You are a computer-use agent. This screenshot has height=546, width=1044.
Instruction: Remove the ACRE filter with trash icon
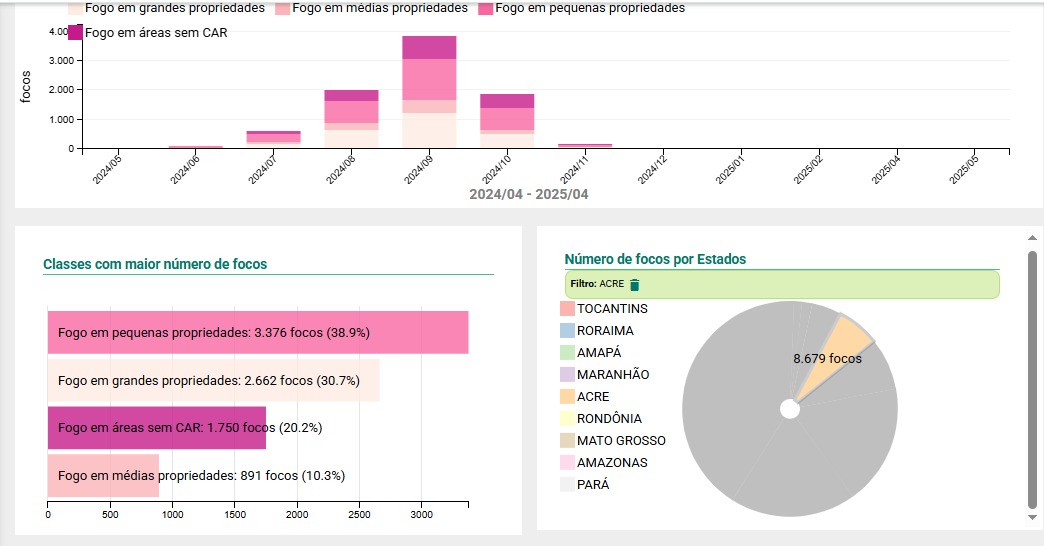pyautogui.click(x=634, y=284)
